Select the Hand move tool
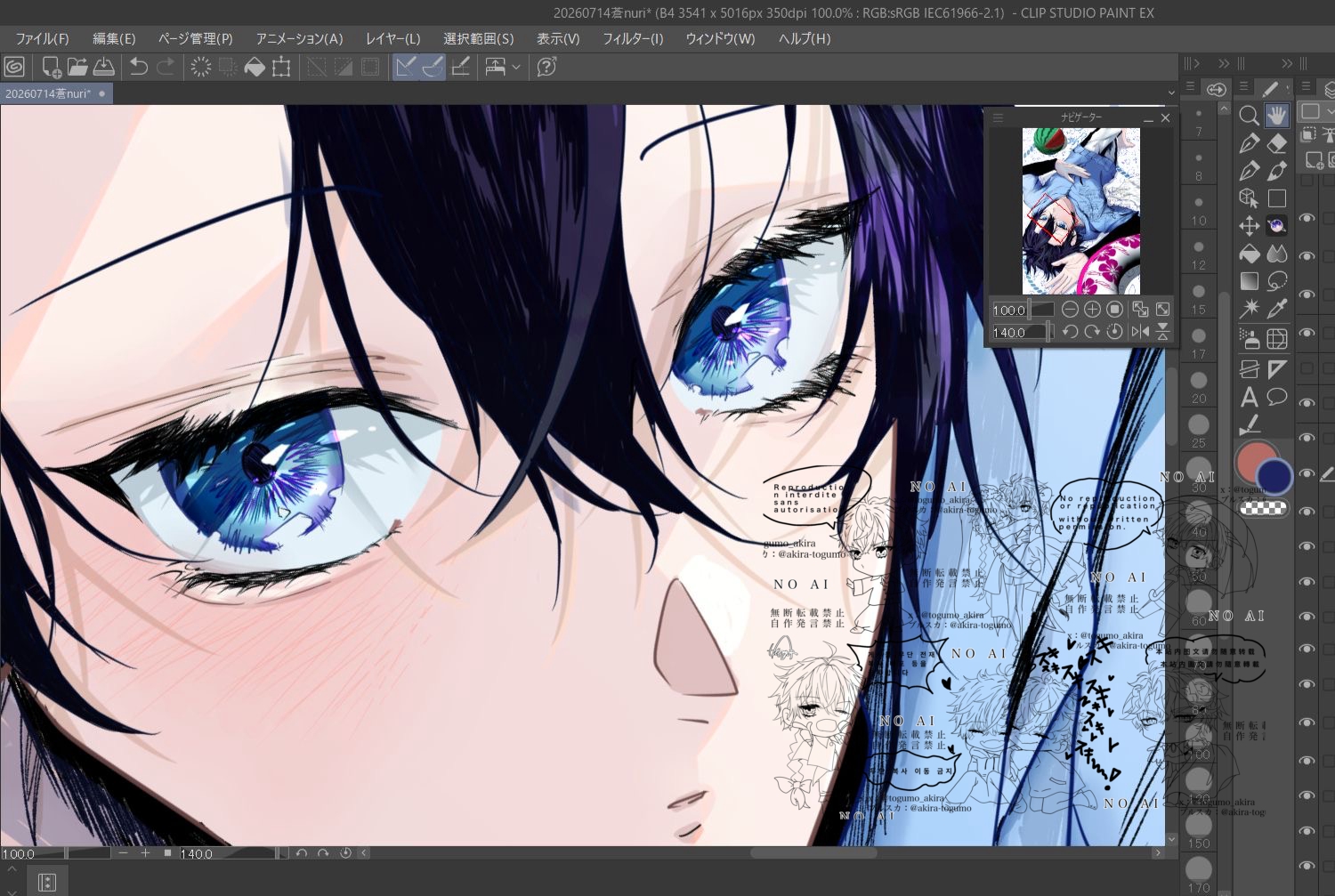 coord(1277,115)
